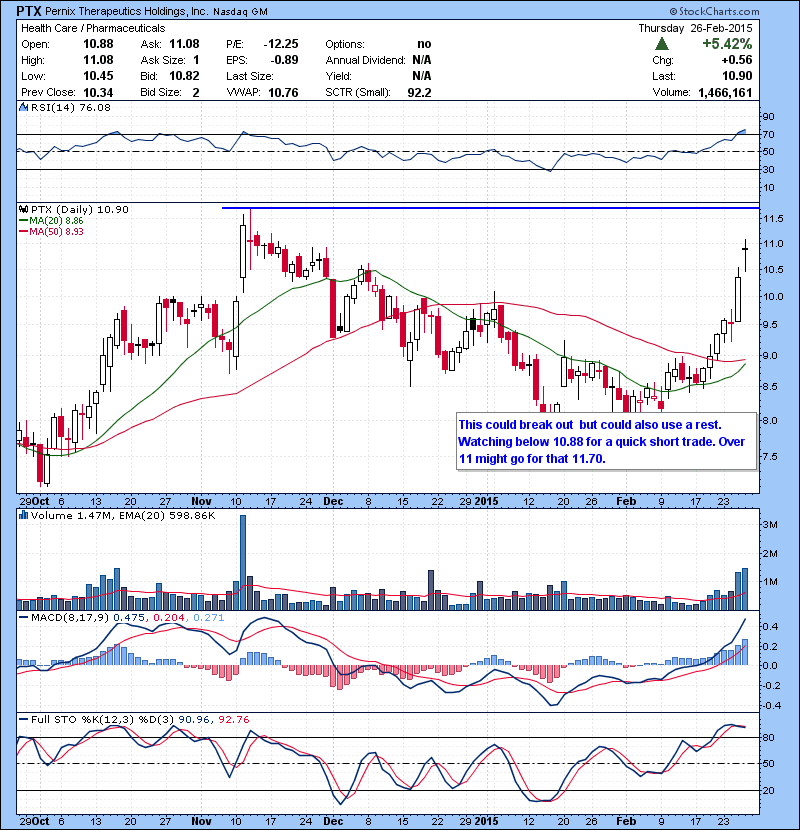Click the PTX (Daily) 10.90 chart title
Image resolution: width=800 pixels, height=830 pixels.
point(79,210)
